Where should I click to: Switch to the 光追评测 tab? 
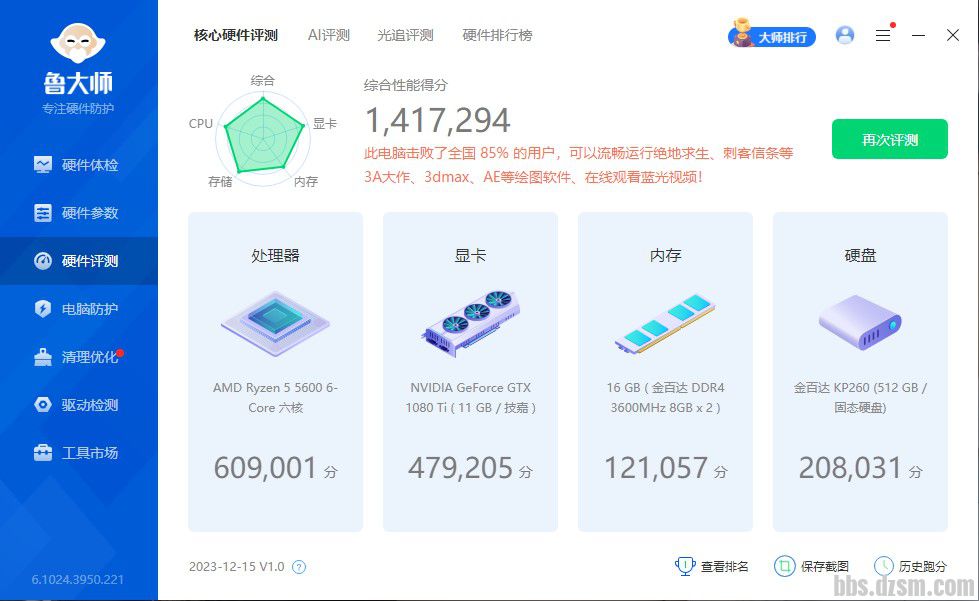405,35
